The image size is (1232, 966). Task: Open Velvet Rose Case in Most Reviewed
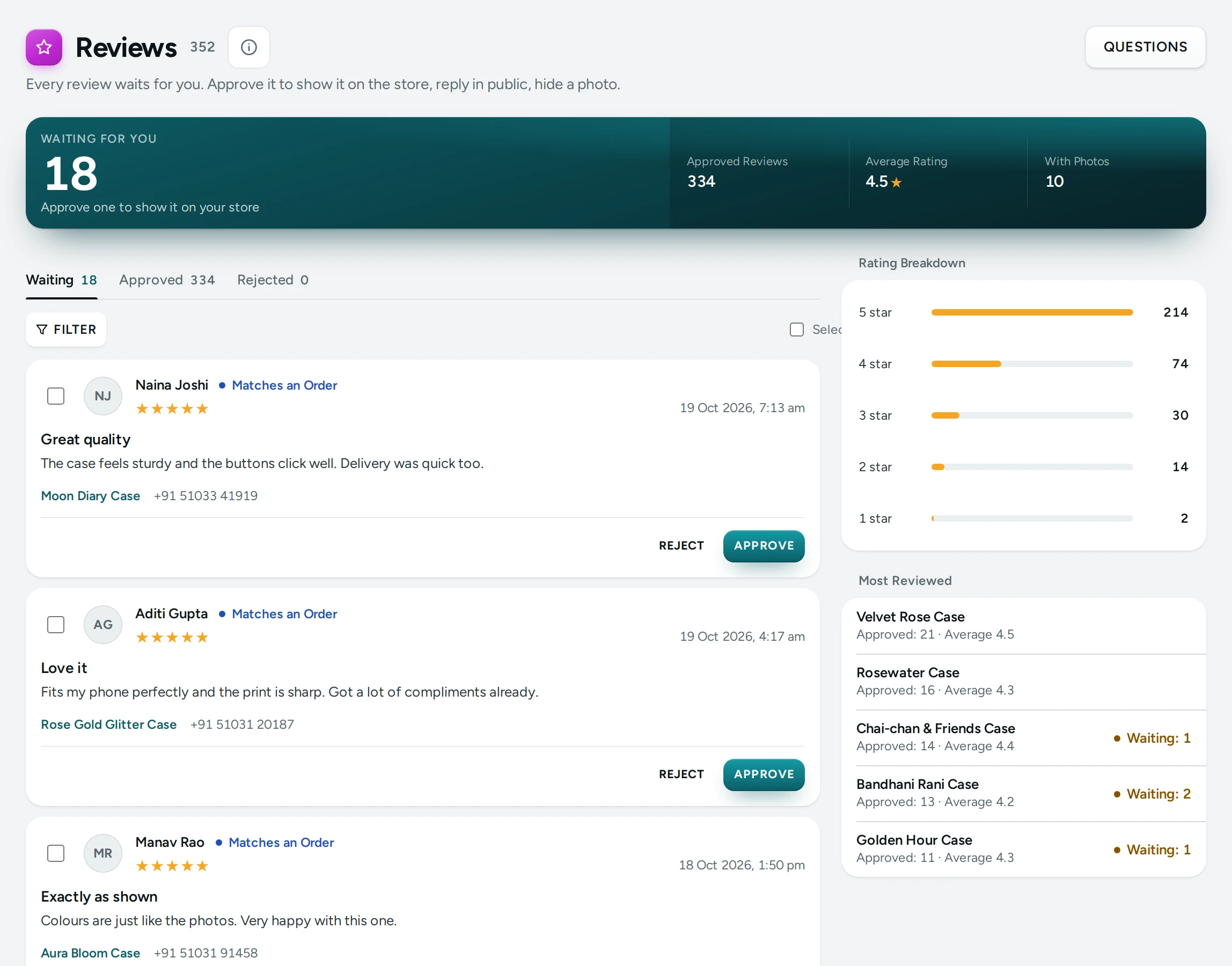1023,626
